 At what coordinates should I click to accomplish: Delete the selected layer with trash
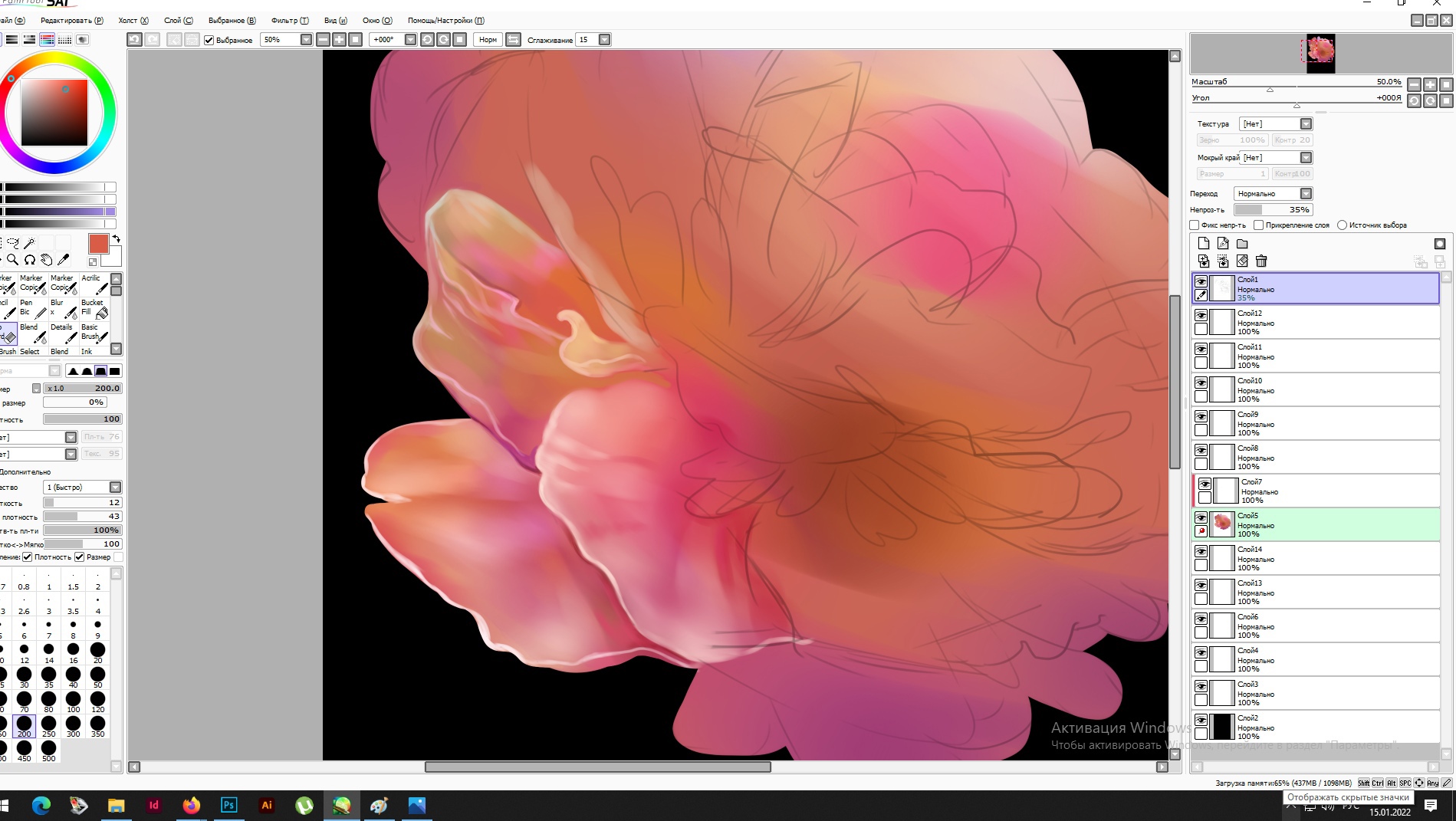[1261, 261]
